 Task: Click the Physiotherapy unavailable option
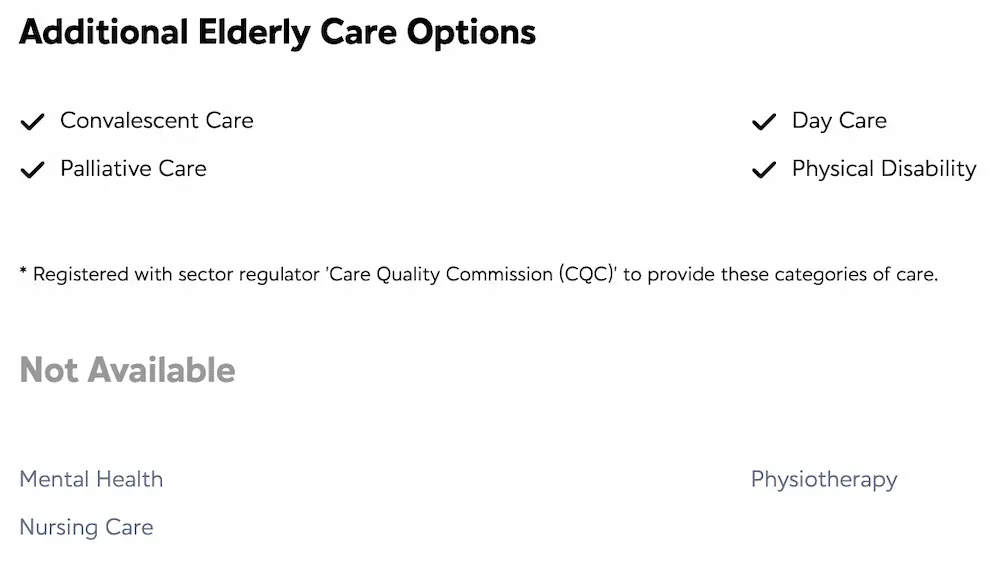click(x=824, y=479)
